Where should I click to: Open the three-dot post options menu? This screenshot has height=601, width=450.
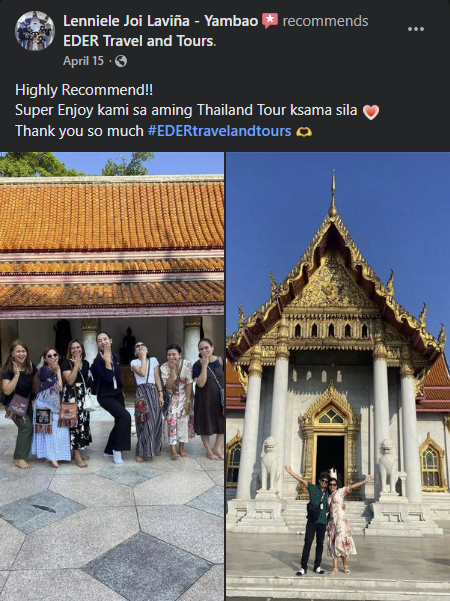click(416, 29)
